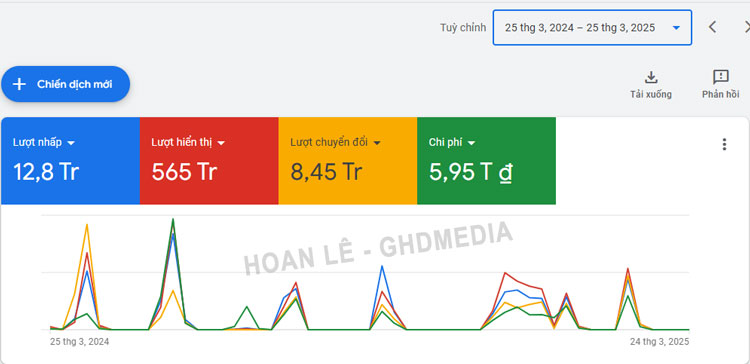This screenshot has height=364, width=750.
Task: Click the plus icon in new campaign button
Action: click(x=19, y=85)
